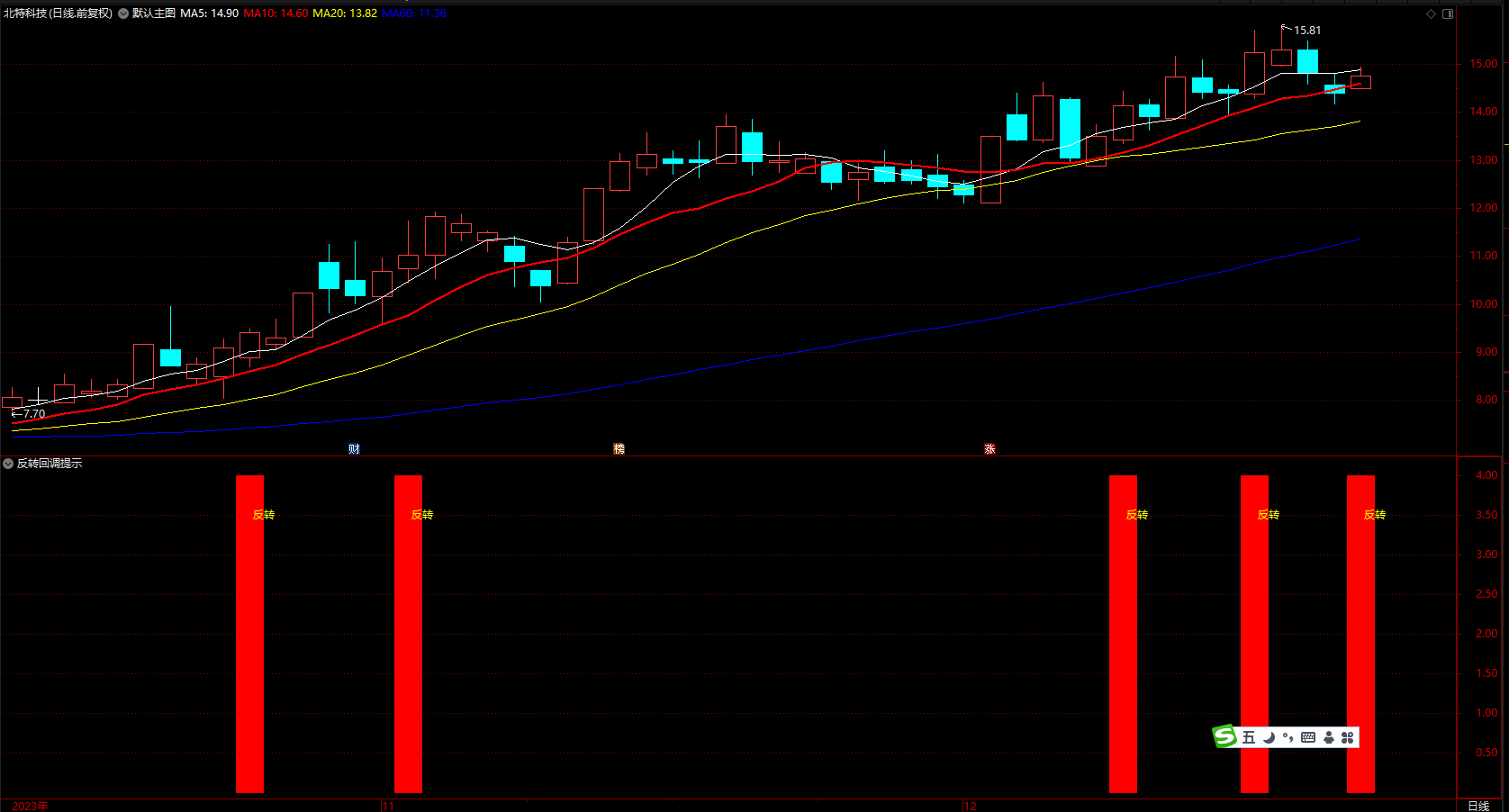This screenshot has width=1509, height=812.
Task: Open the soft keyboard icon in IME bar
Action: tap(1308, 737)
